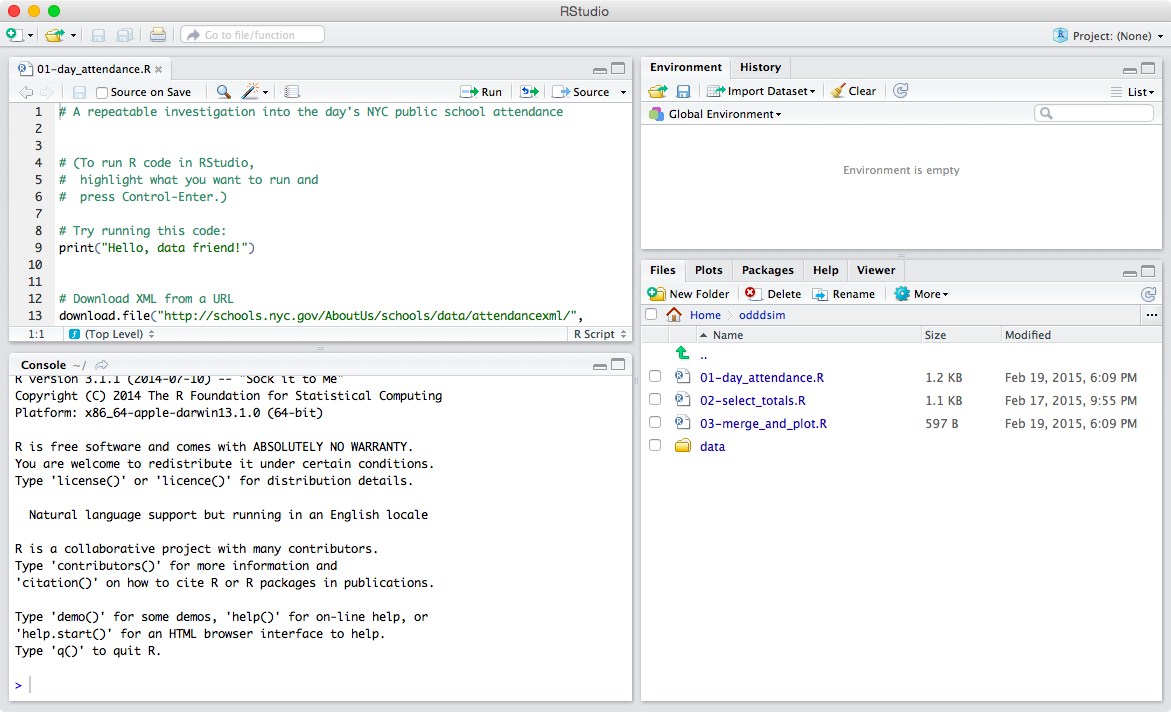Check the data folder checkbox
The image size is (1171, 712).
[655, 445]
